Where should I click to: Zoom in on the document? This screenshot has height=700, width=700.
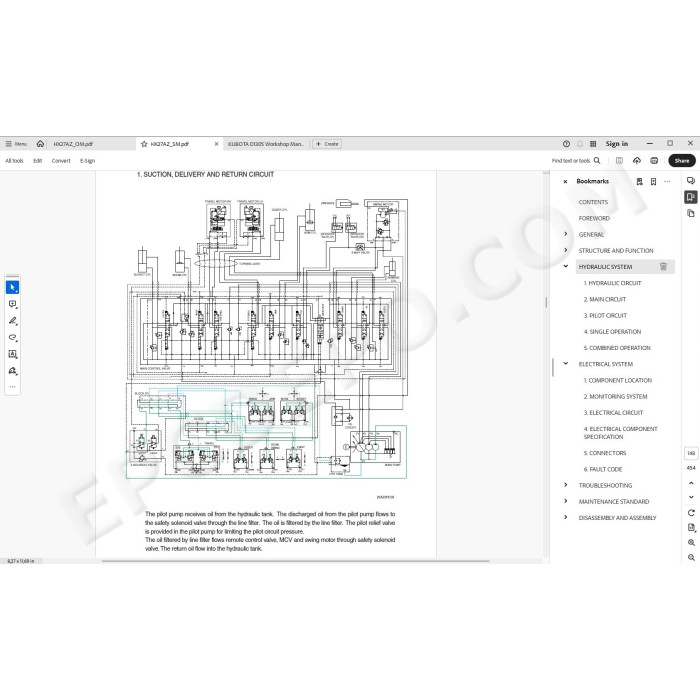pos(691,542)
